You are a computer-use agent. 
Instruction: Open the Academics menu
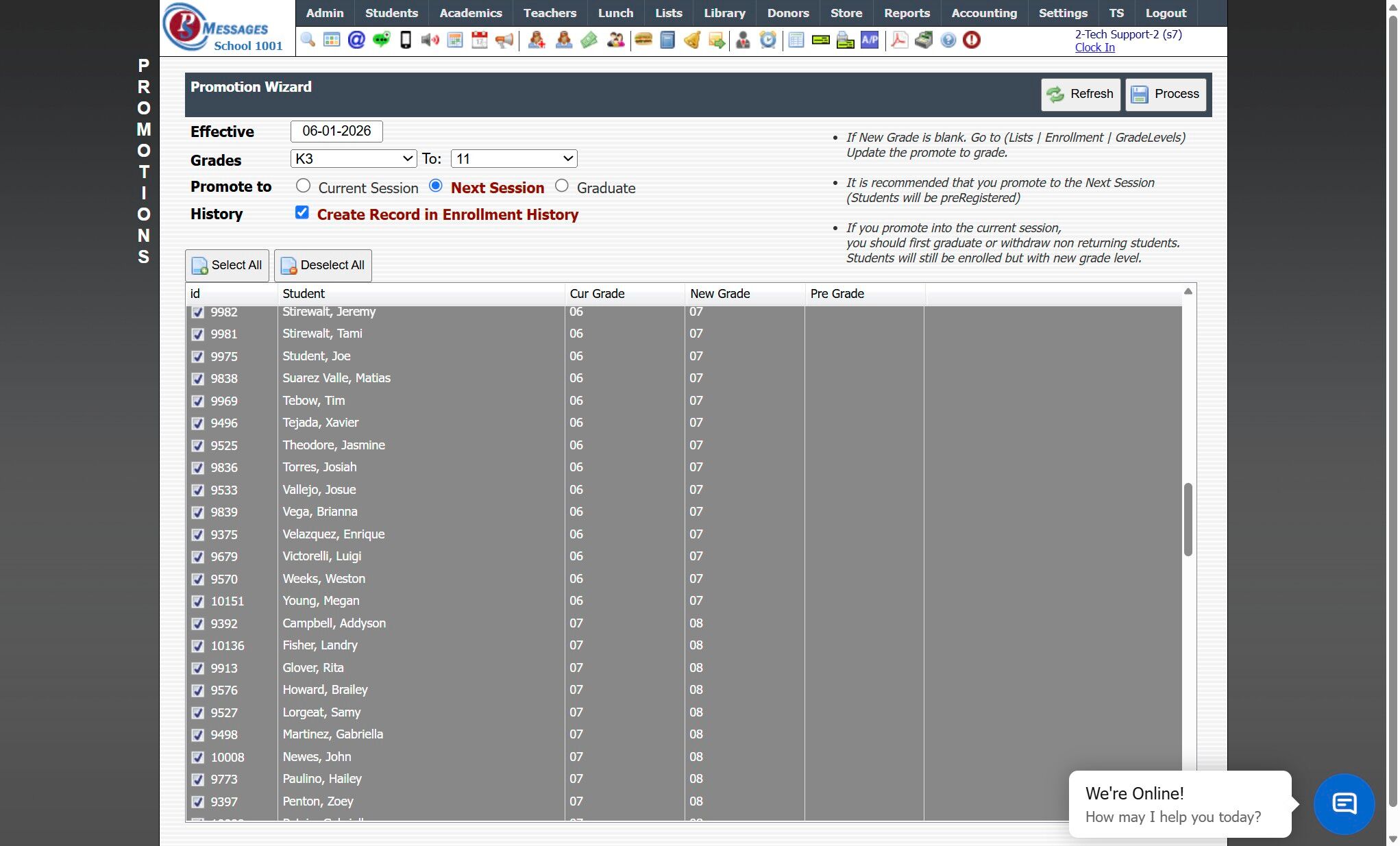pos(470,13)
